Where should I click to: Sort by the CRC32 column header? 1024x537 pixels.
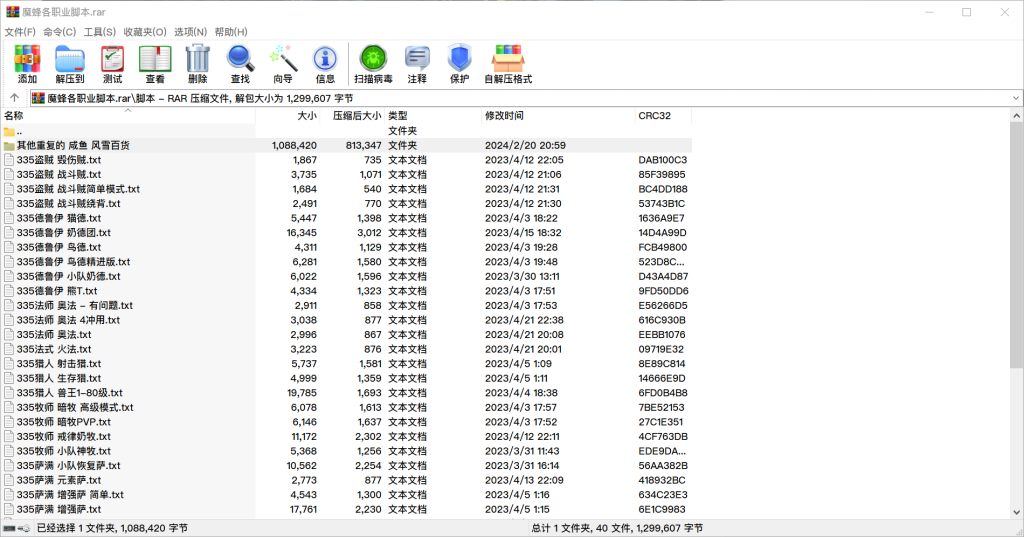664,116
